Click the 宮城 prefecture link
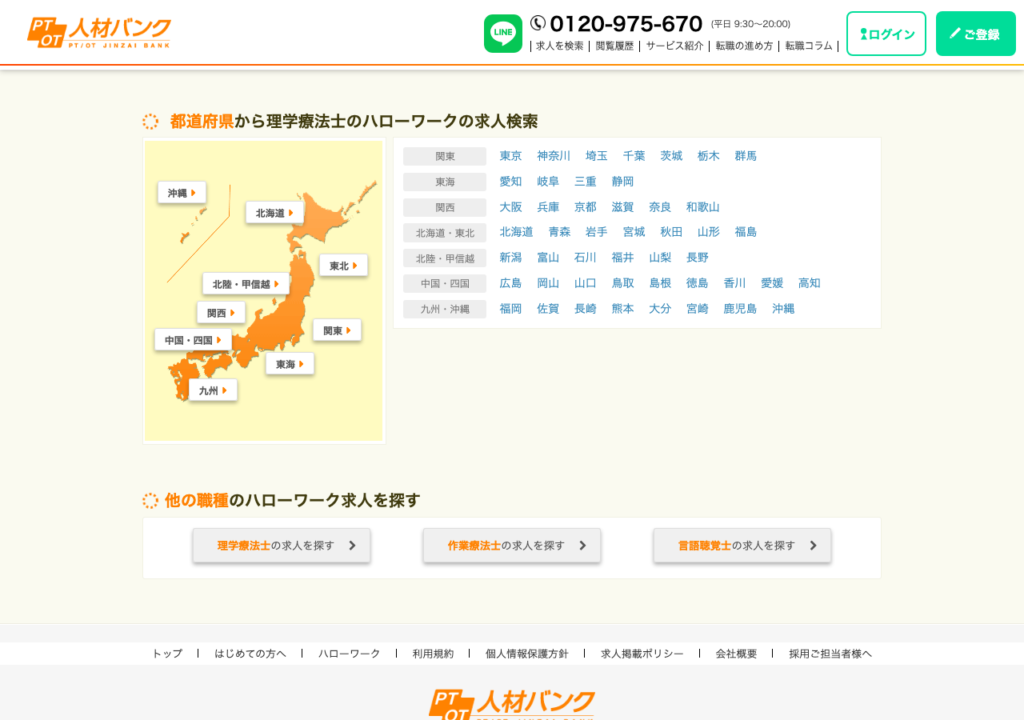 [633, 231]
